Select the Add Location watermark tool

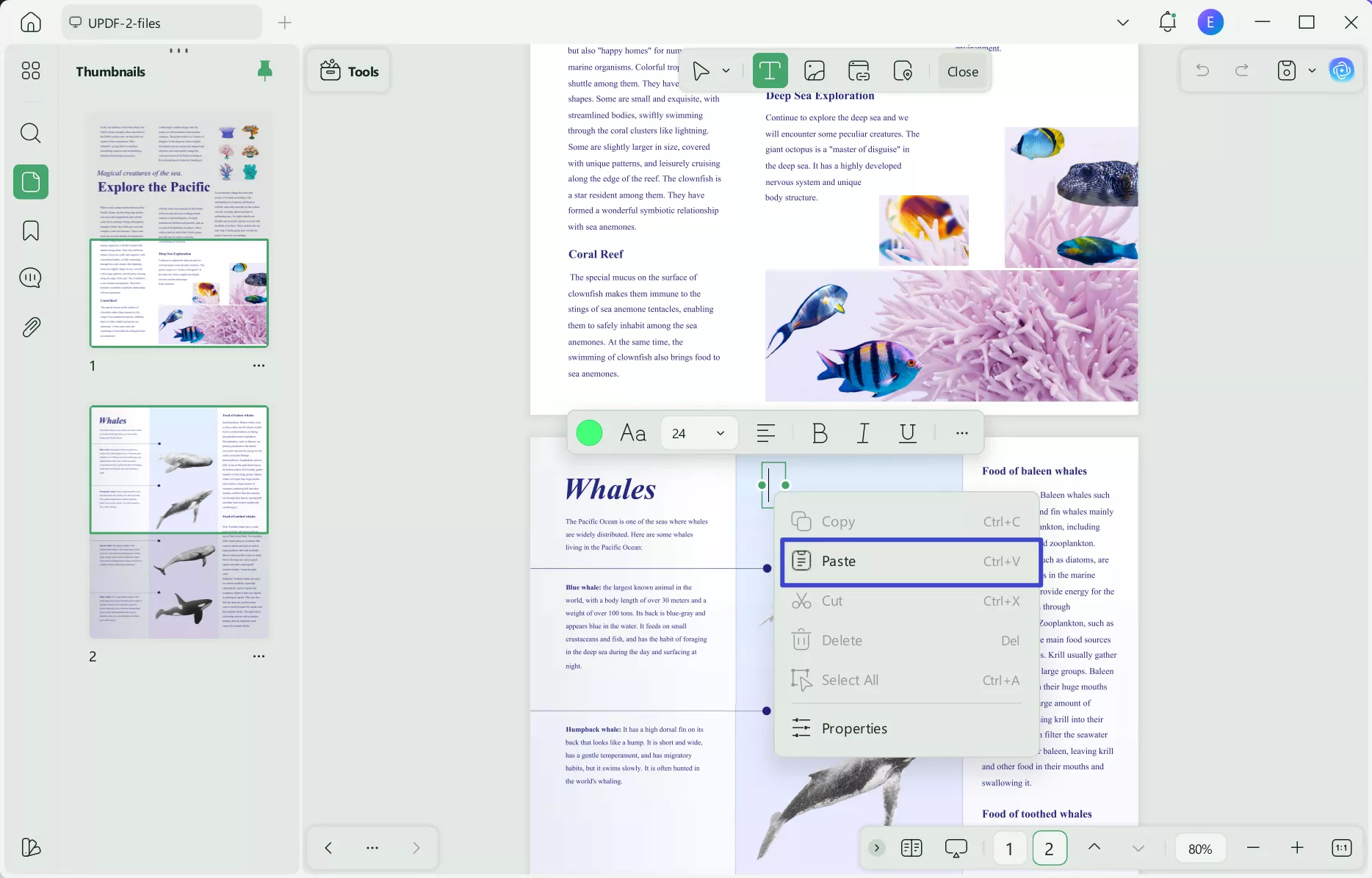[903, 70]
